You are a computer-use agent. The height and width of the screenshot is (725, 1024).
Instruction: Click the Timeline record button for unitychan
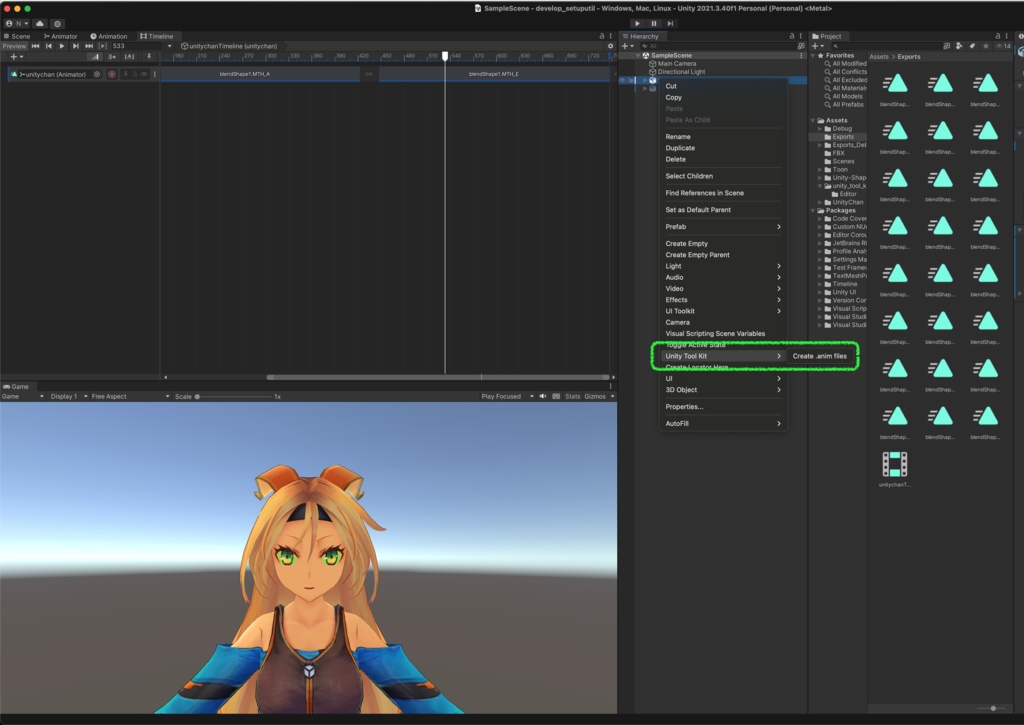(x=112, y=74)
